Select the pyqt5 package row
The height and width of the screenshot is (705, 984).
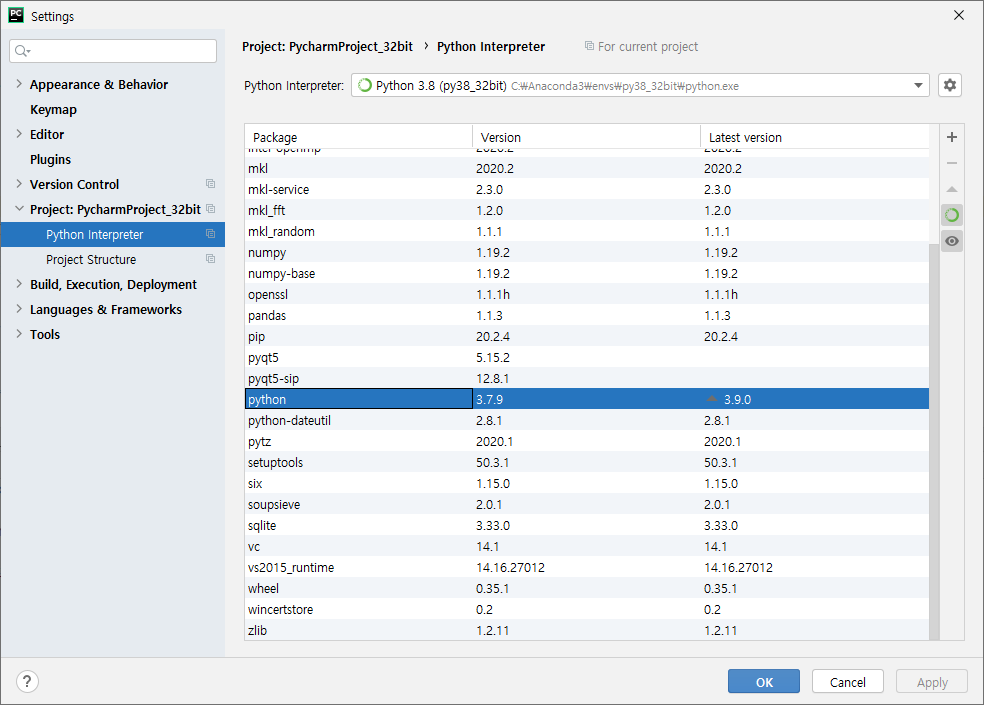[587, 357]
